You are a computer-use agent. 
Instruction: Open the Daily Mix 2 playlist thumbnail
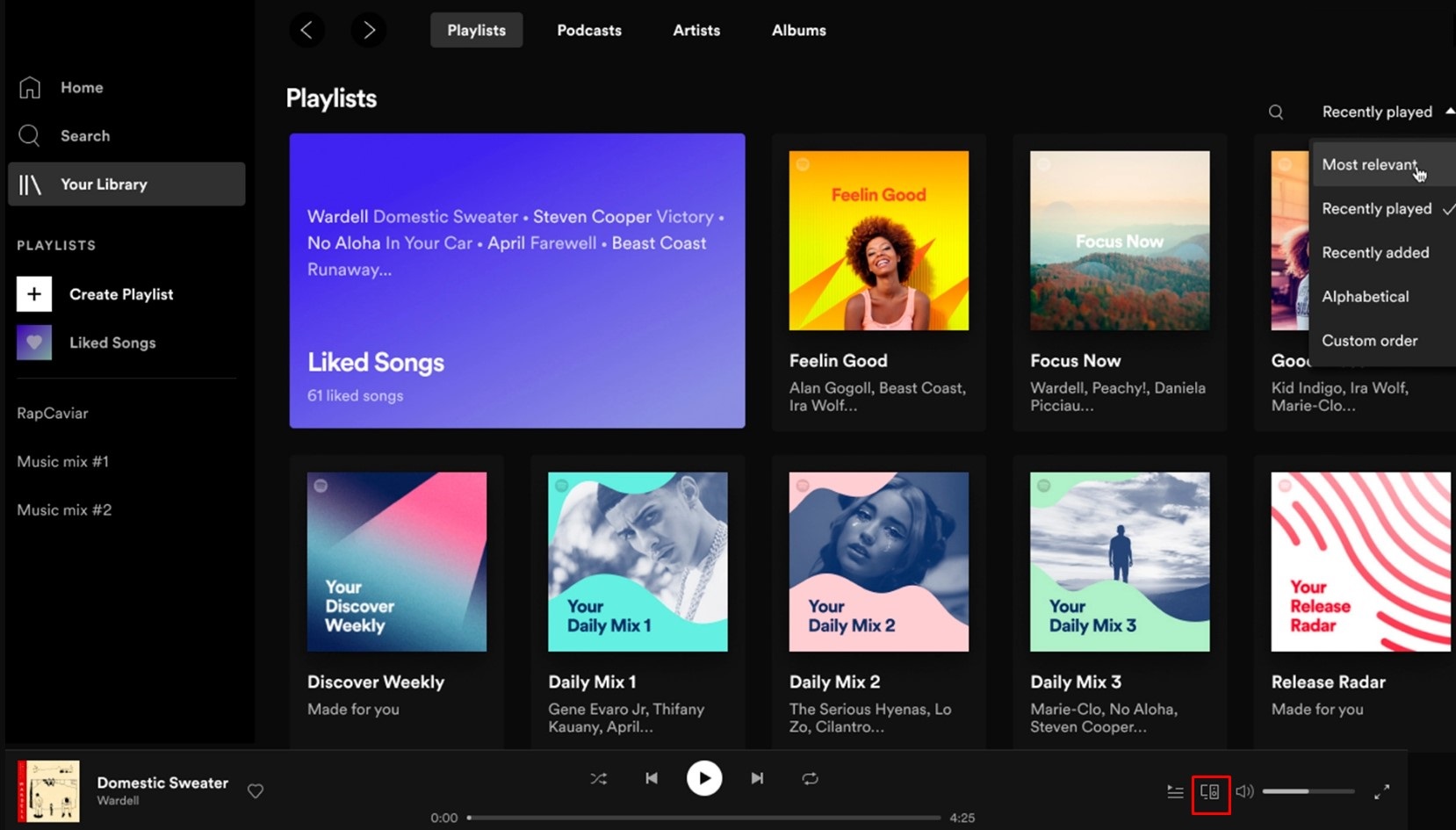(877, 562)
